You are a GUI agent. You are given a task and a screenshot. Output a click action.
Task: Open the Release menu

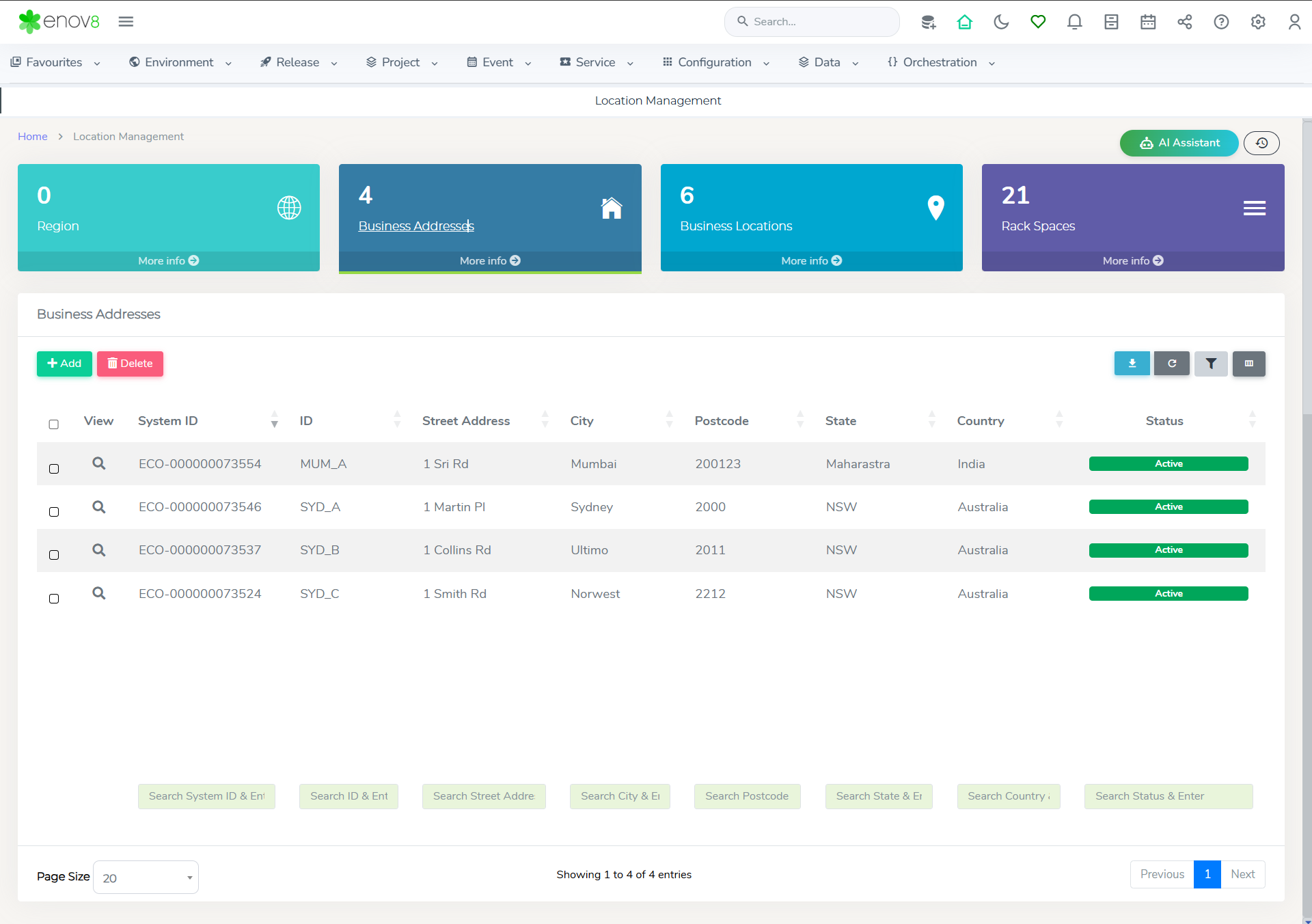299,62
